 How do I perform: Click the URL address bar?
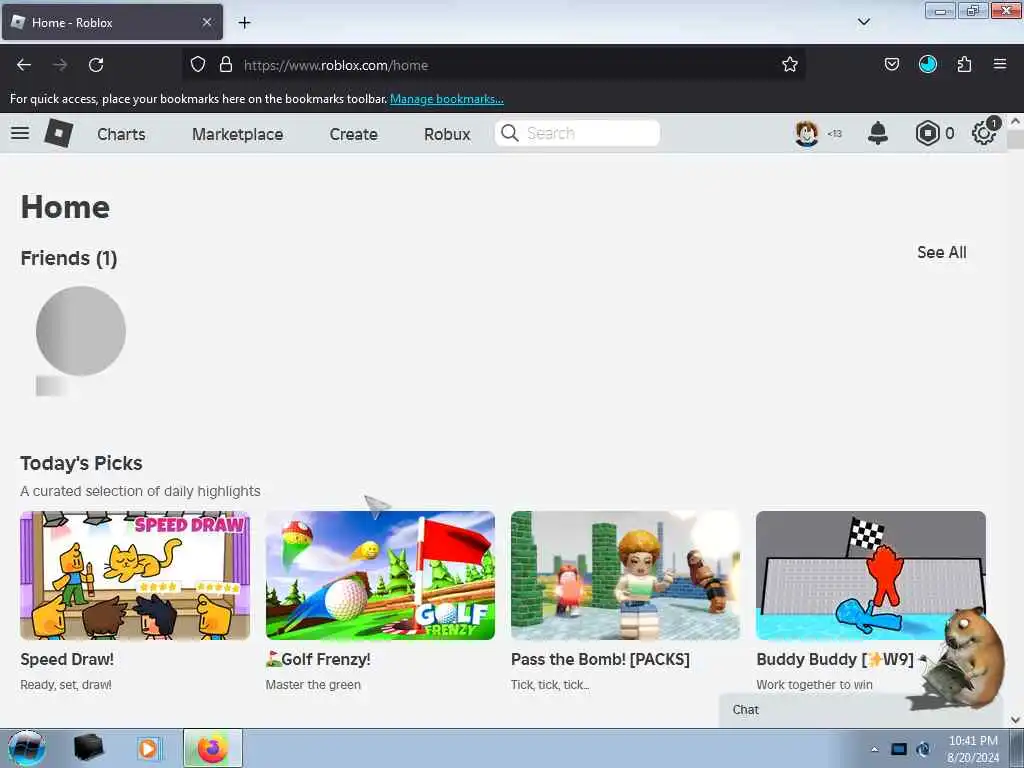point(496,65)
